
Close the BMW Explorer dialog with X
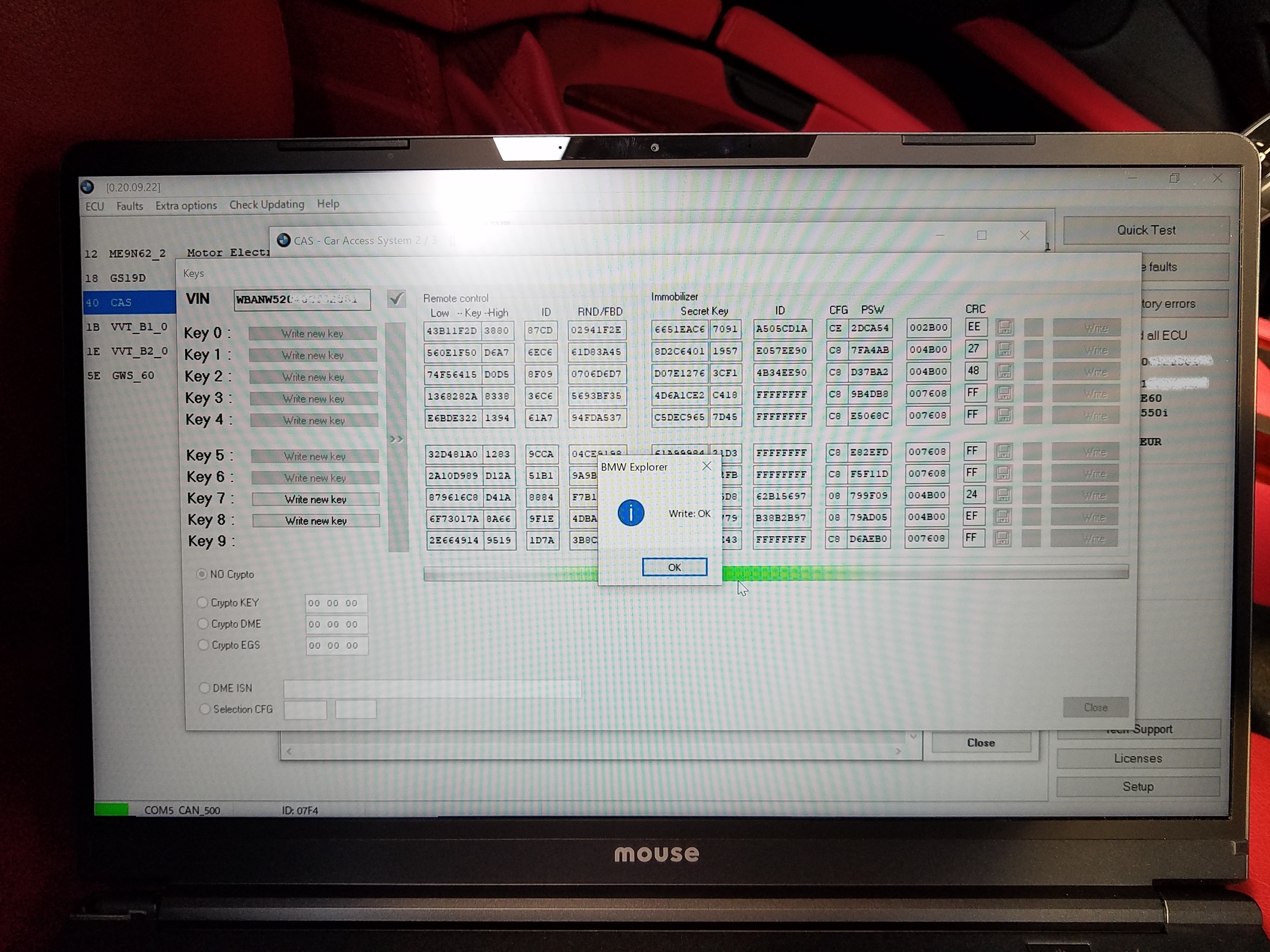(x=707, y=467)
